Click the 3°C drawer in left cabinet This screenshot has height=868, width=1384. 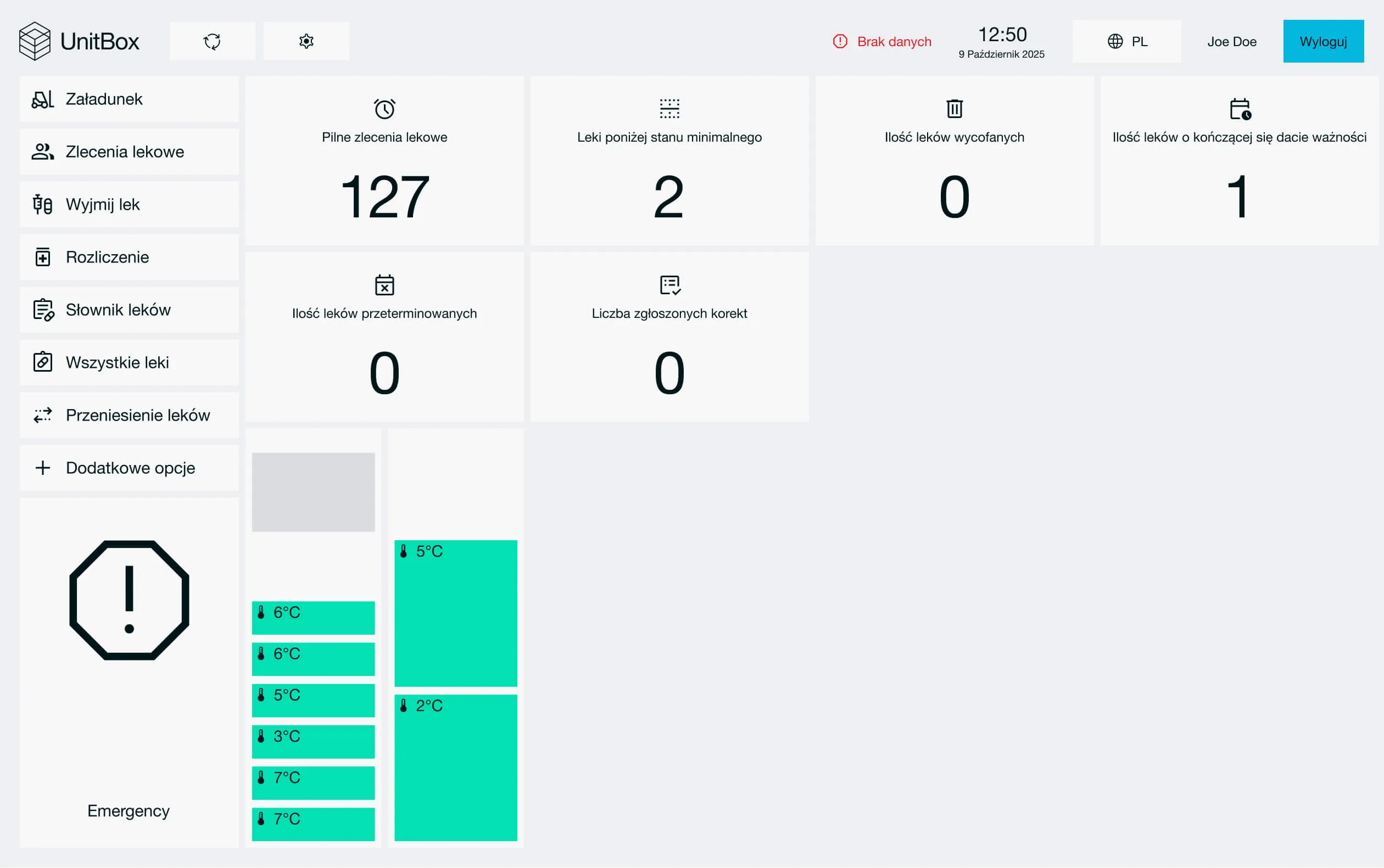[x=313, y=741]
